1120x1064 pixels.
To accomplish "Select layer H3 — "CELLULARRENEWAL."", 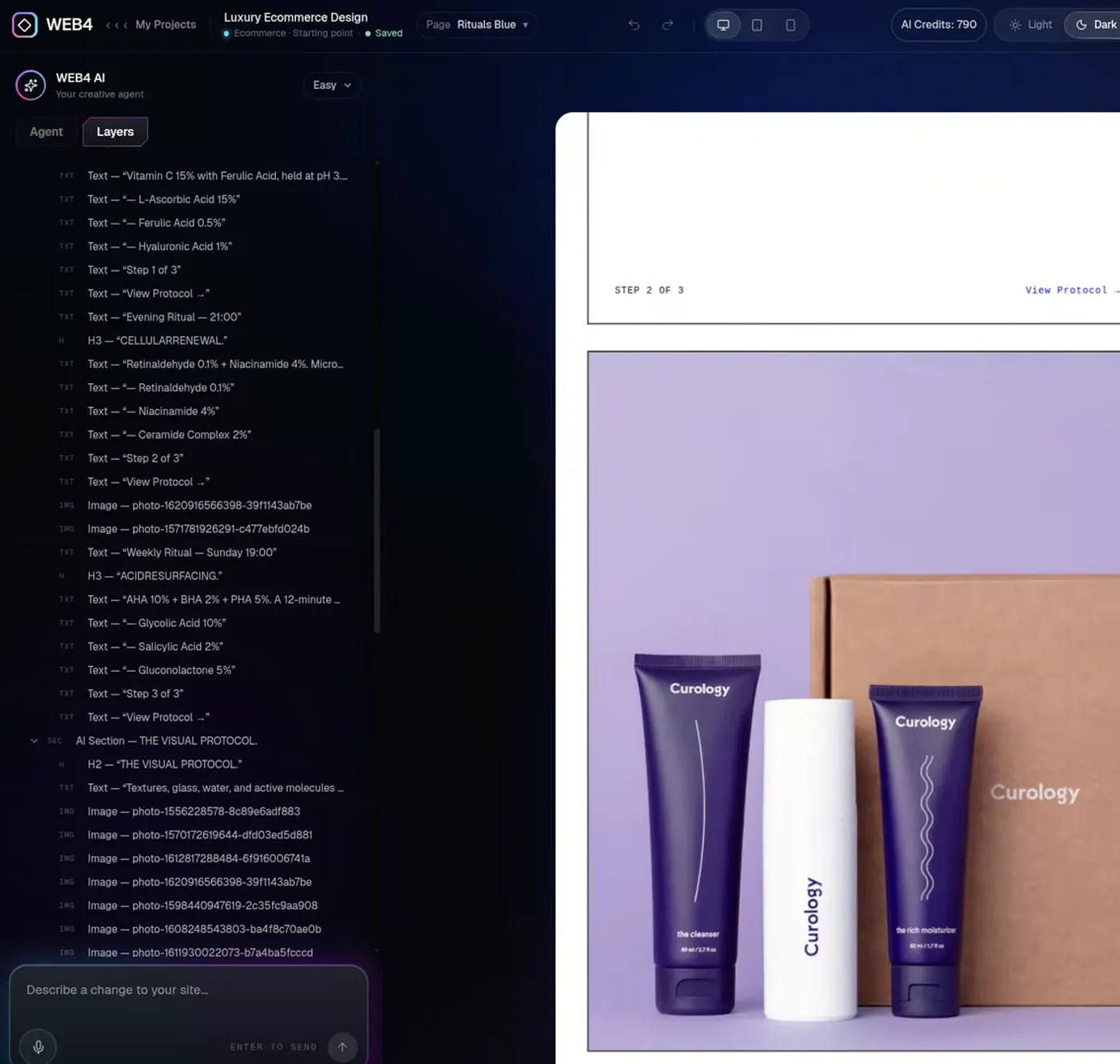I will click(158, 341).
